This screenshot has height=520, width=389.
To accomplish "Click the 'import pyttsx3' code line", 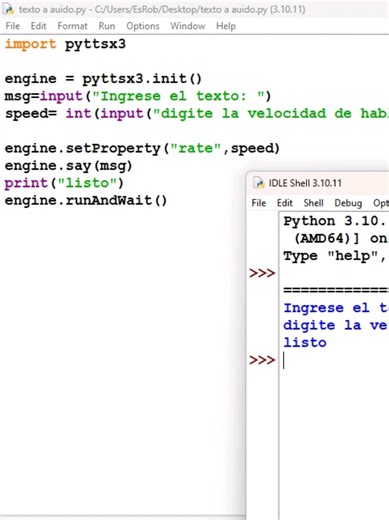I will [x=65, y=44].
